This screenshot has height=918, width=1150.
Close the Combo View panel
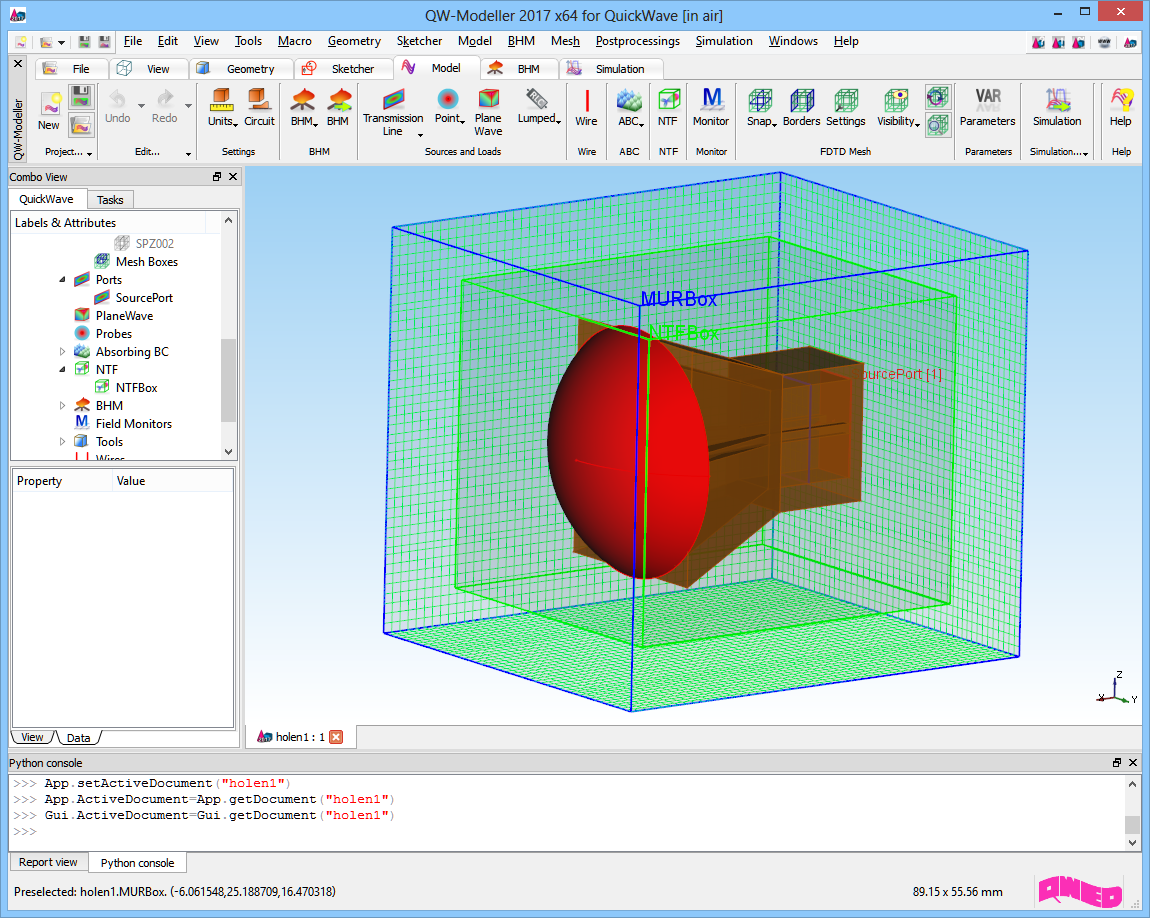(x=233, y=177)
